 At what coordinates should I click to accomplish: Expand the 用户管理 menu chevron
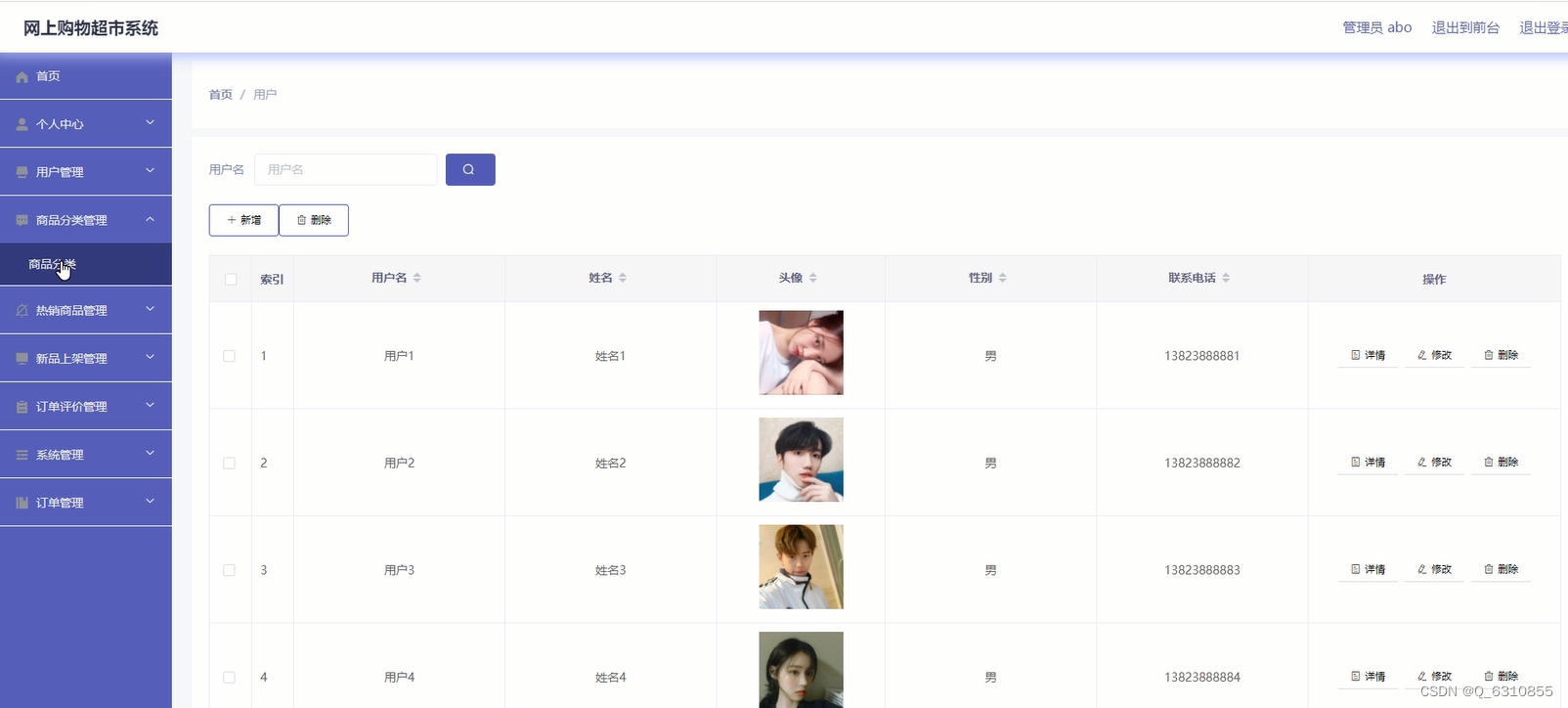(150, 171)
